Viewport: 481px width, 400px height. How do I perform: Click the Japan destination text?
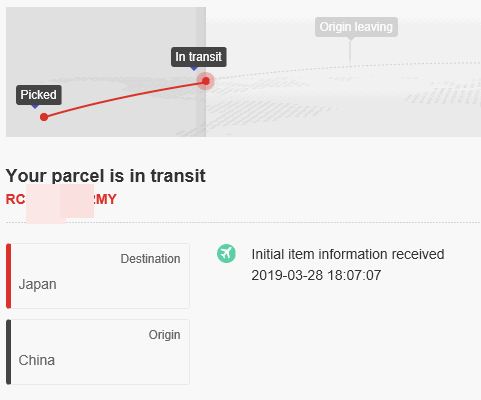click(37, 284)
